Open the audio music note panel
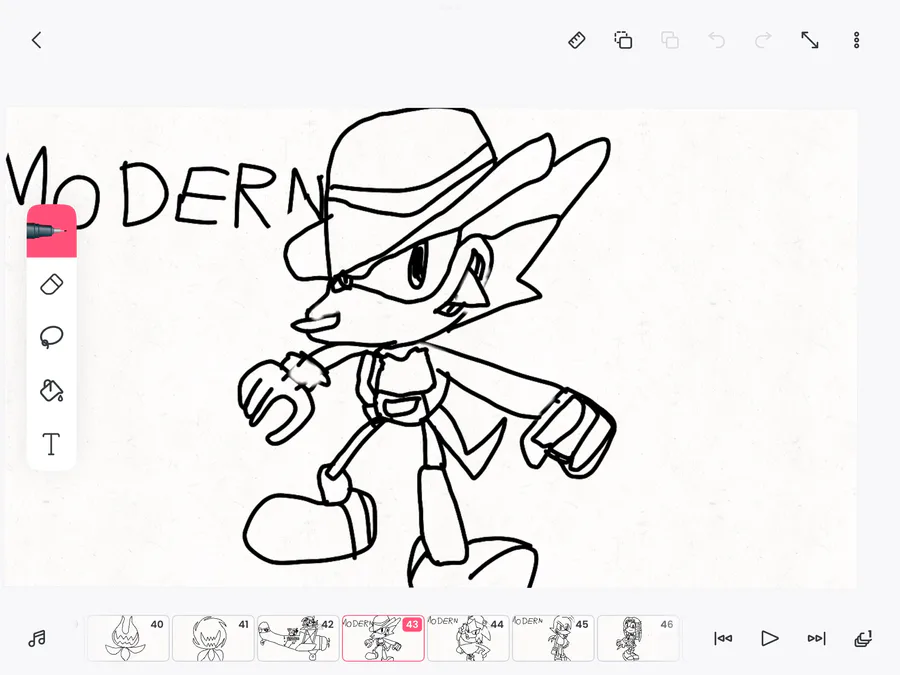The image size is (900, 675). 37,638
